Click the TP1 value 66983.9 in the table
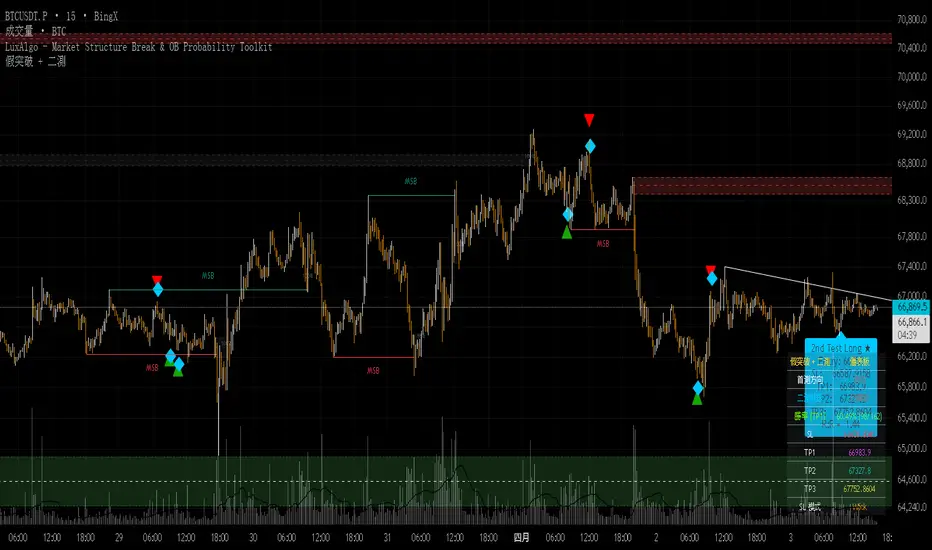This screenshot has height=550, width=932. click(859, 452)
